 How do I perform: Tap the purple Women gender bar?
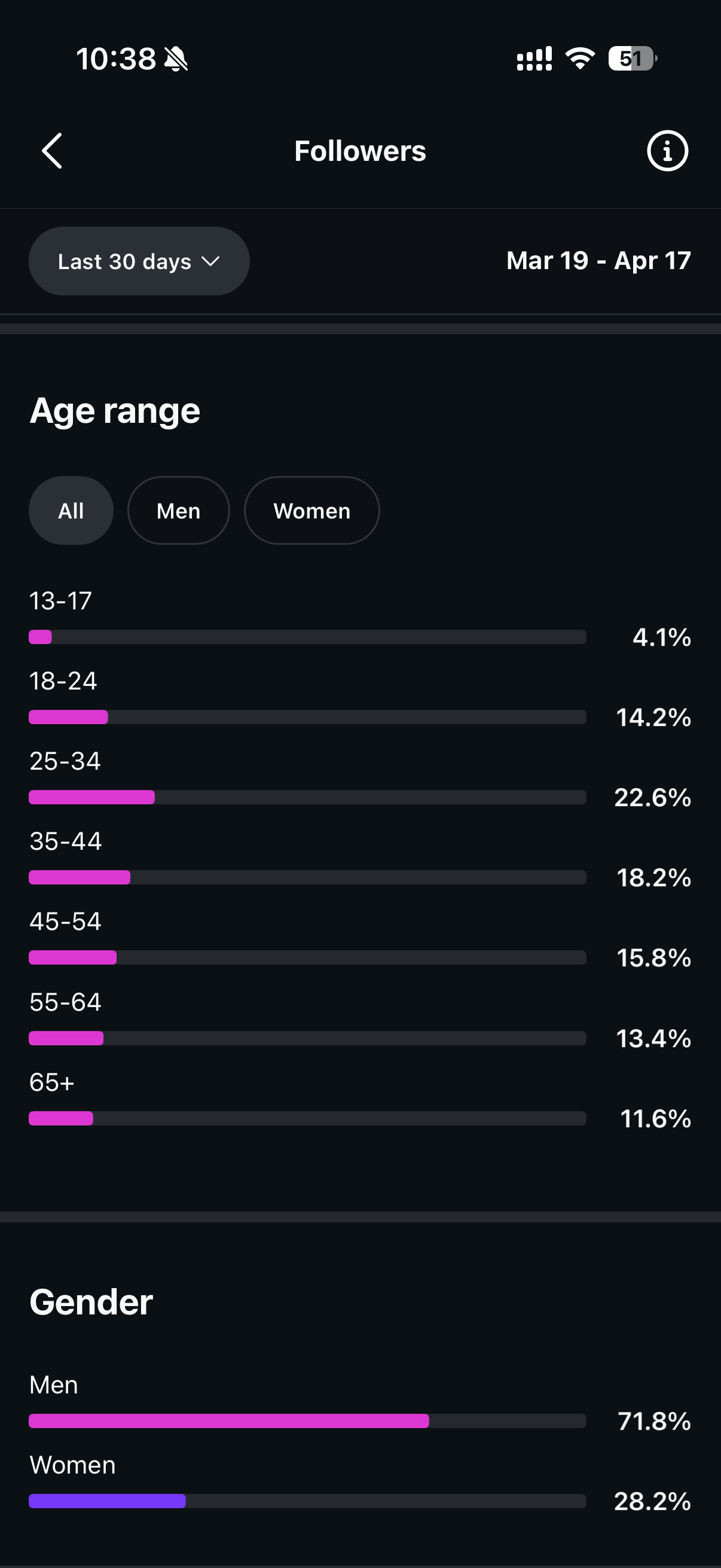pos(108,1501)
